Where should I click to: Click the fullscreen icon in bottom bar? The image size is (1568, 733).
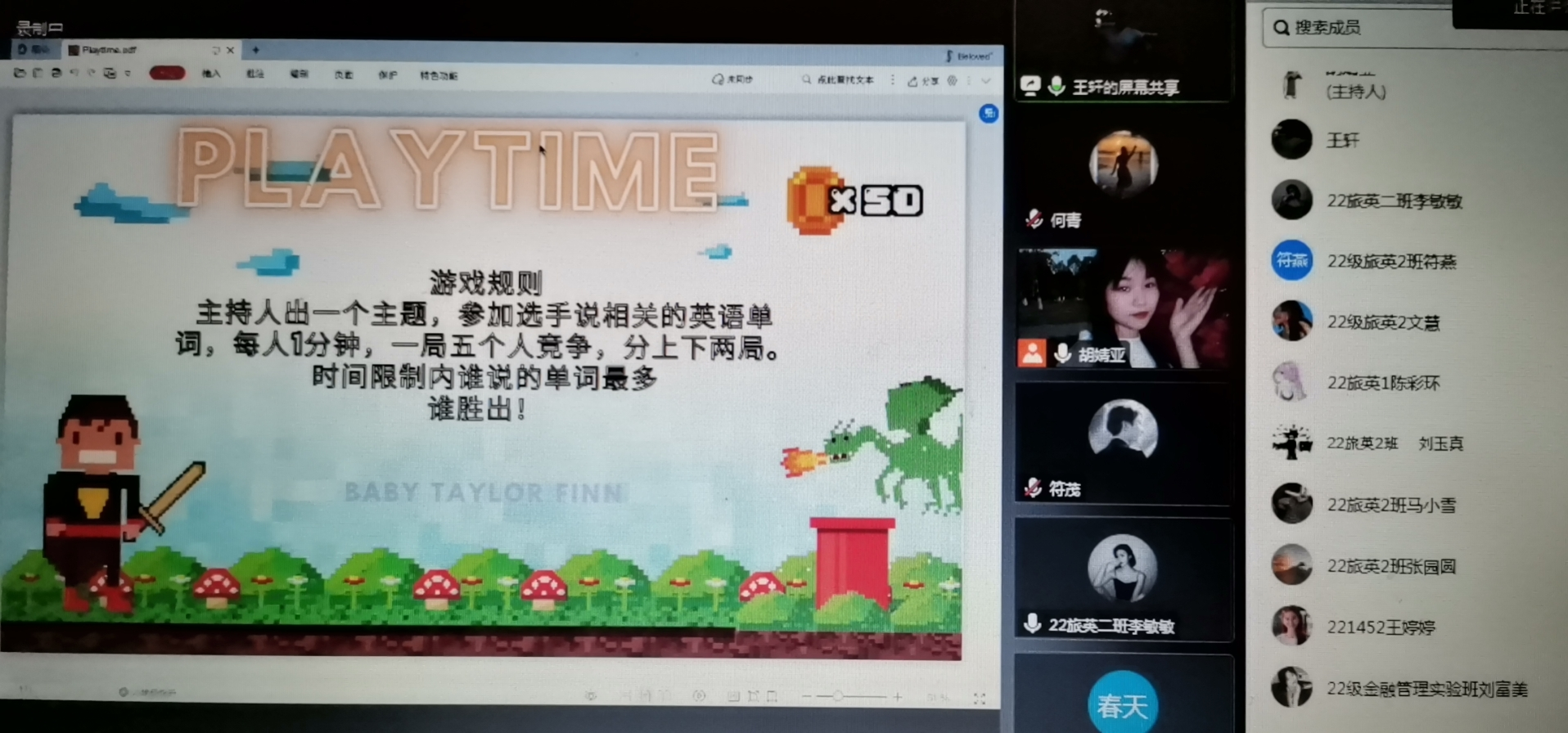[980, 699]
